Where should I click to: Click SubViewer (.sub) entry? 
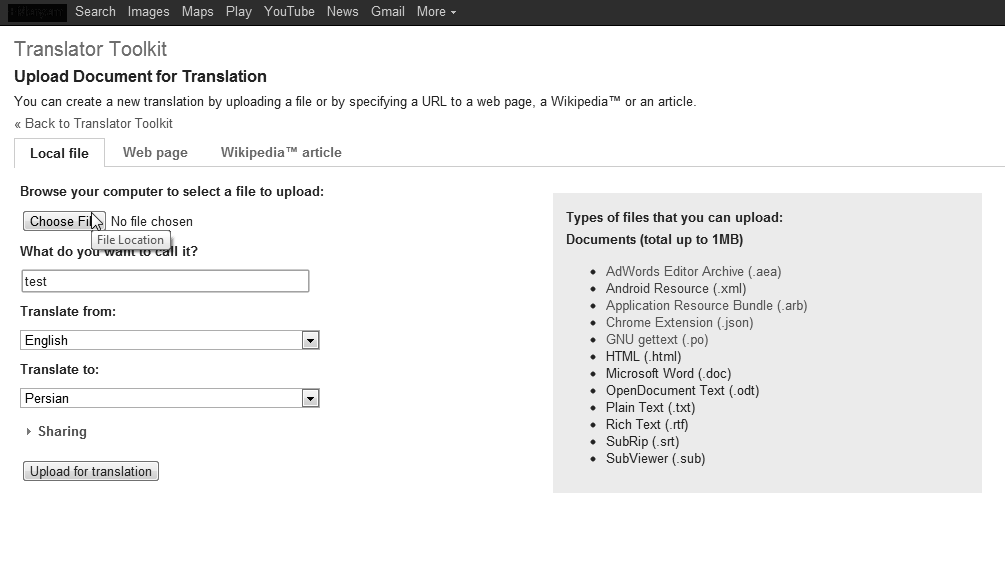click(x=656, y=459)
